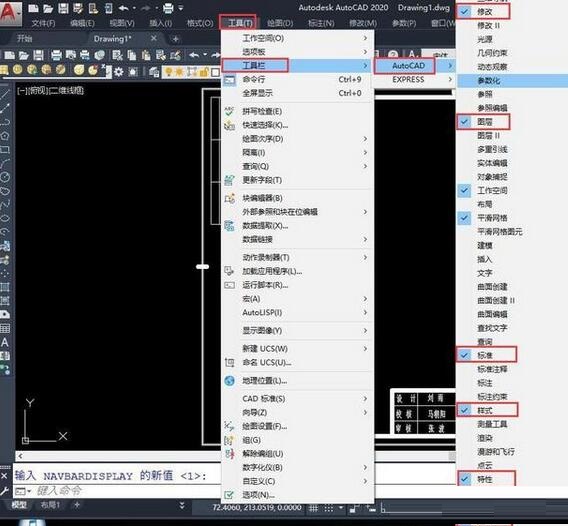
Task: Expand the 绘图次序(D) submenu
Action: 298,139
